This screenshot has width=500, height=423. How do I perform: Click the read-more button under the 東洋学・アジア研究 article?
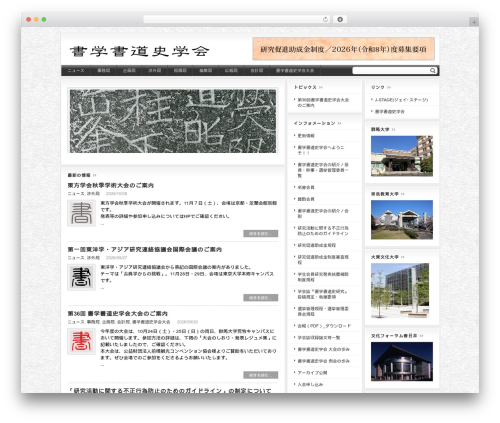[261, 298]
